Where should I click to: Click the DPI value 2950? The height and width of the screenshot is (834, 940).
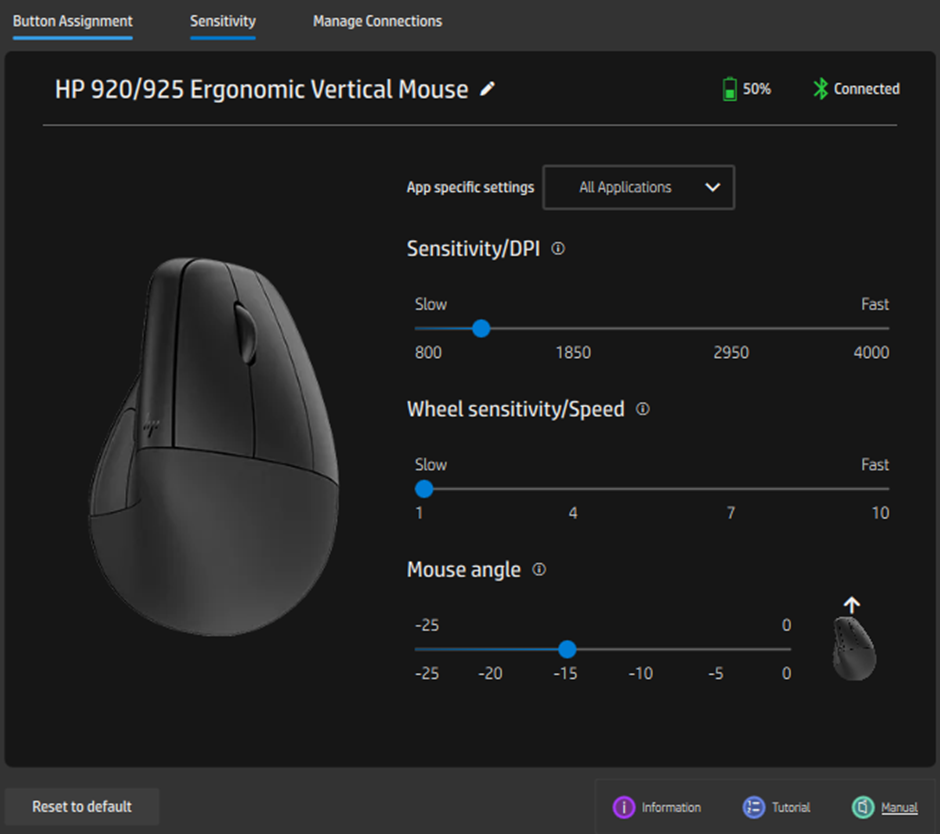click(731, 353)
